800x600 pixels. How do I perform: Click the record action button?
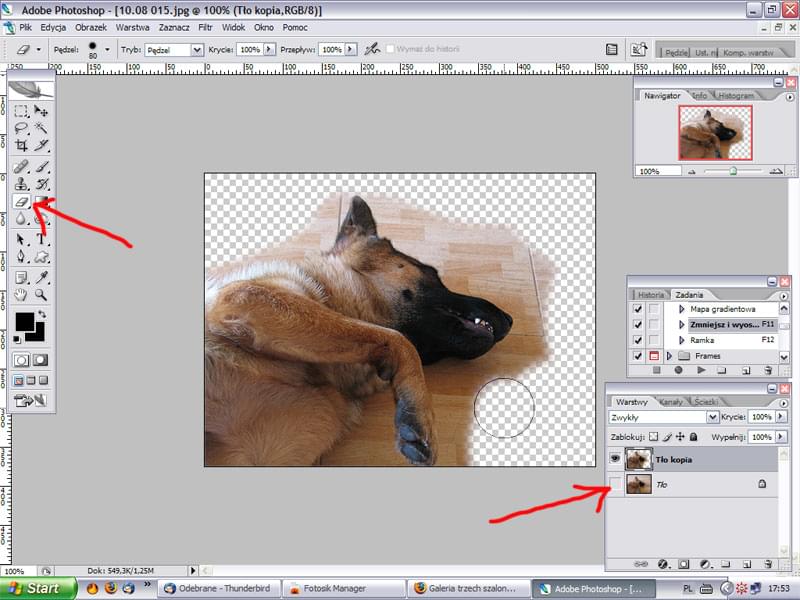coord(678,370)
